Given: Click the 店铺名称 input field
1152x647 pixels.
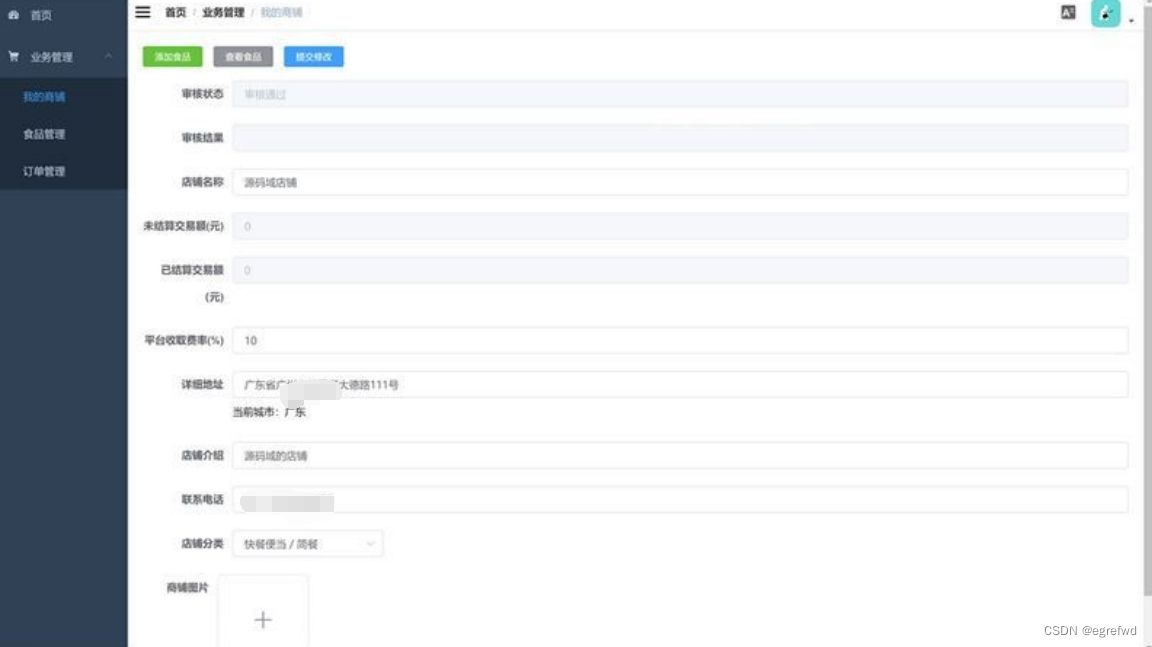Looking at the screenshot, I should pyautogui.click(x=679, y=183).
